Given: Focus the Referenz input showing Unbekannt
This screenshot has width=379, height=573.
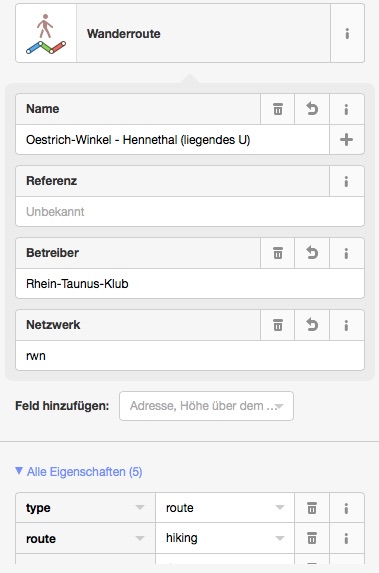Looking at the screenshot, I should pos(190,212).
